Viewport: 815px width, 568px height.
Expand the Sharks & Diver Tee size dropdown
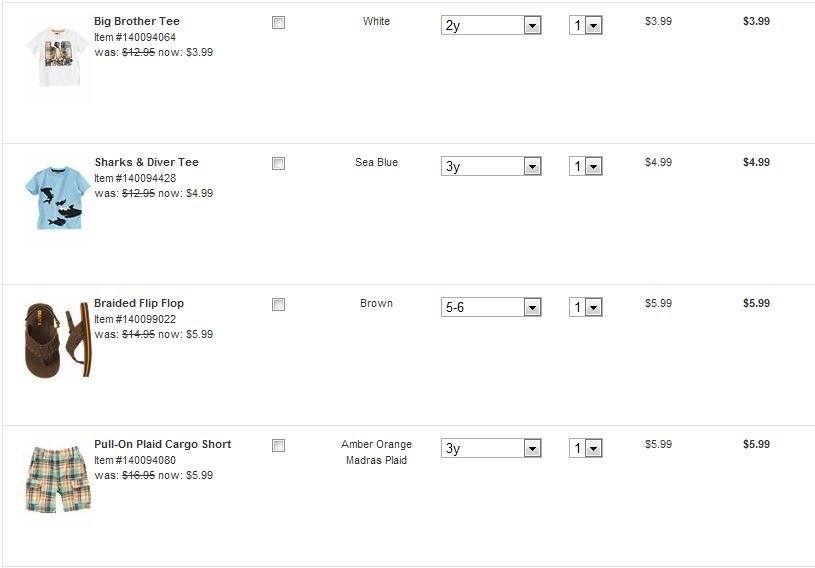coord(491,167)
